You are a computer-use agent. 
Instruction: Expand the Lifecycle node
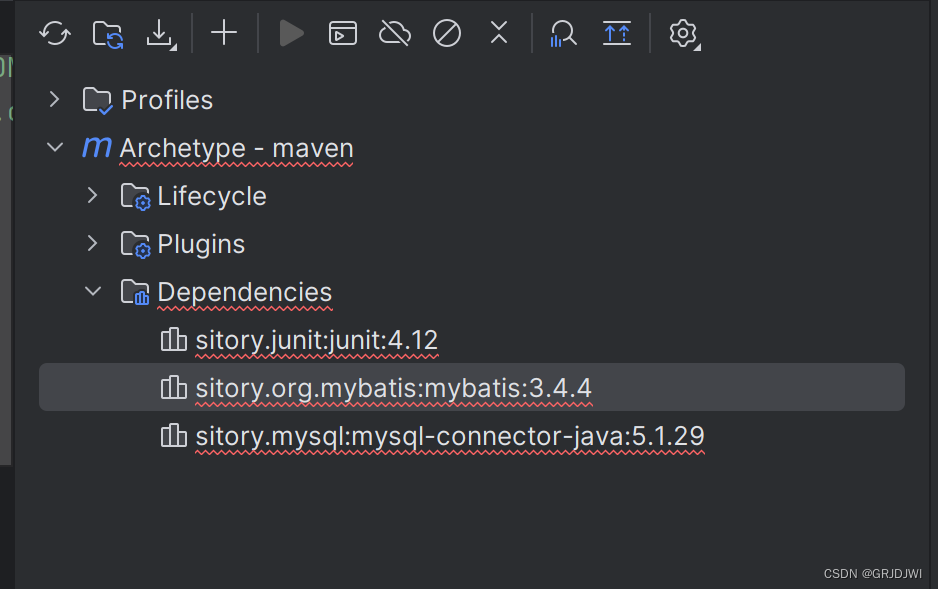pyautogui.click(x=92, y=195)
